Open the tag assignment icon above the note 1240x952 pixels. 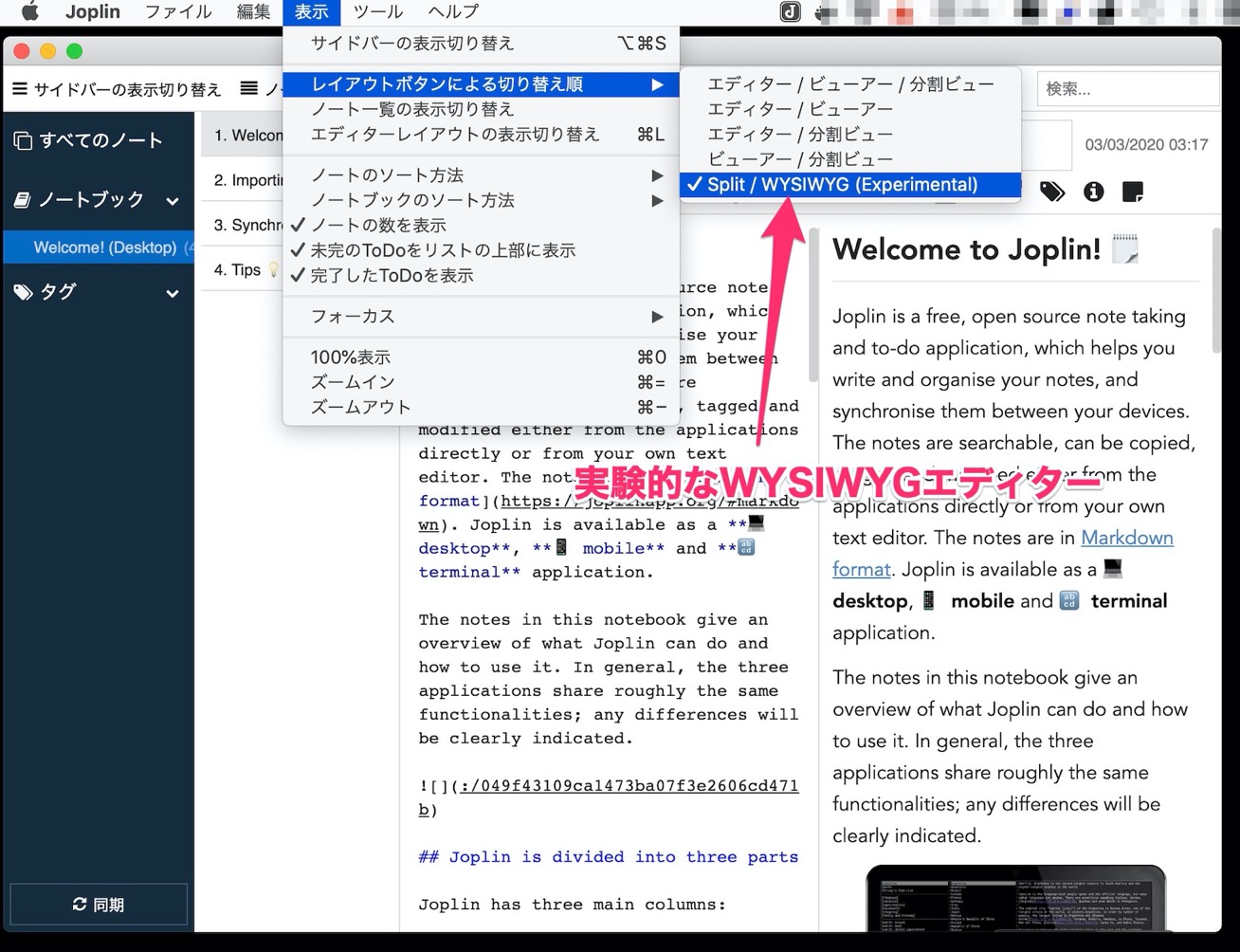coord(1052,192)
